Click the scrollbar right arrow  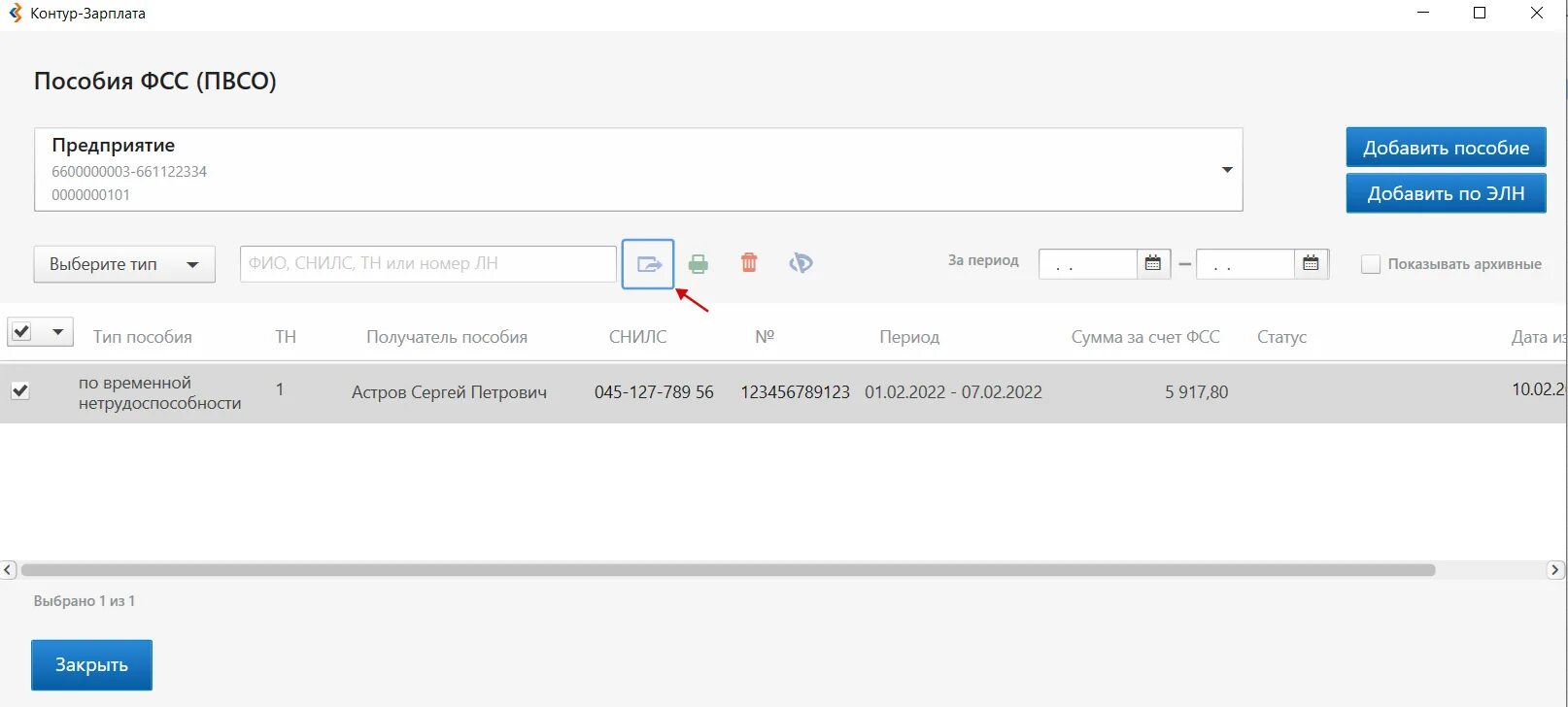coord(1555,570)
